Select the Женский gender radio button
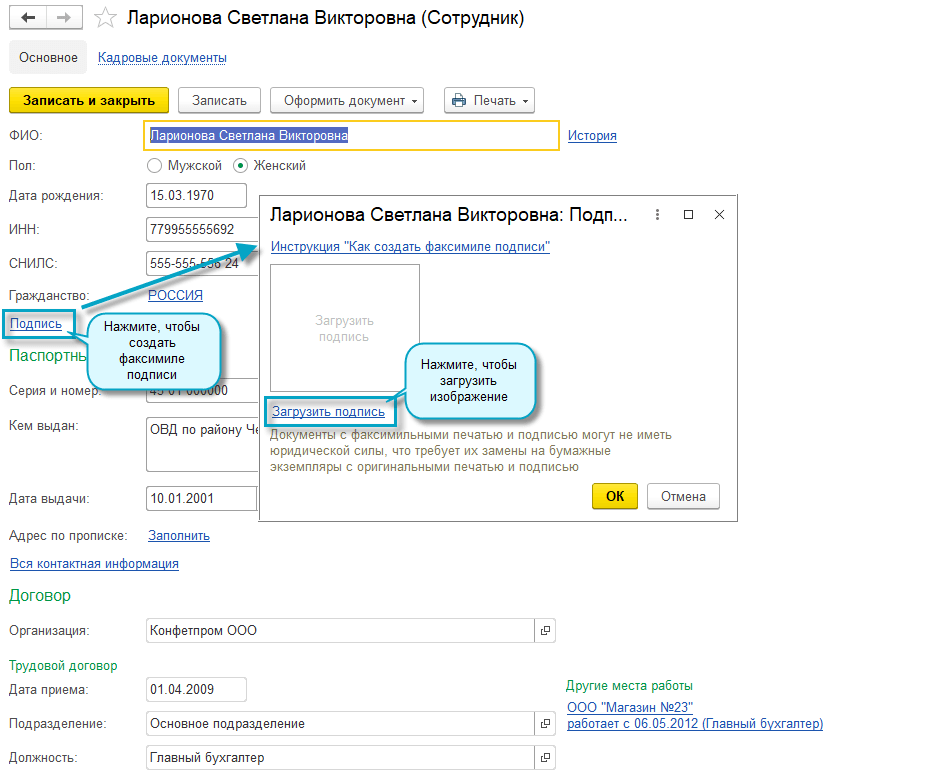The width and height of the screenshot is (931, 777). 240,166
